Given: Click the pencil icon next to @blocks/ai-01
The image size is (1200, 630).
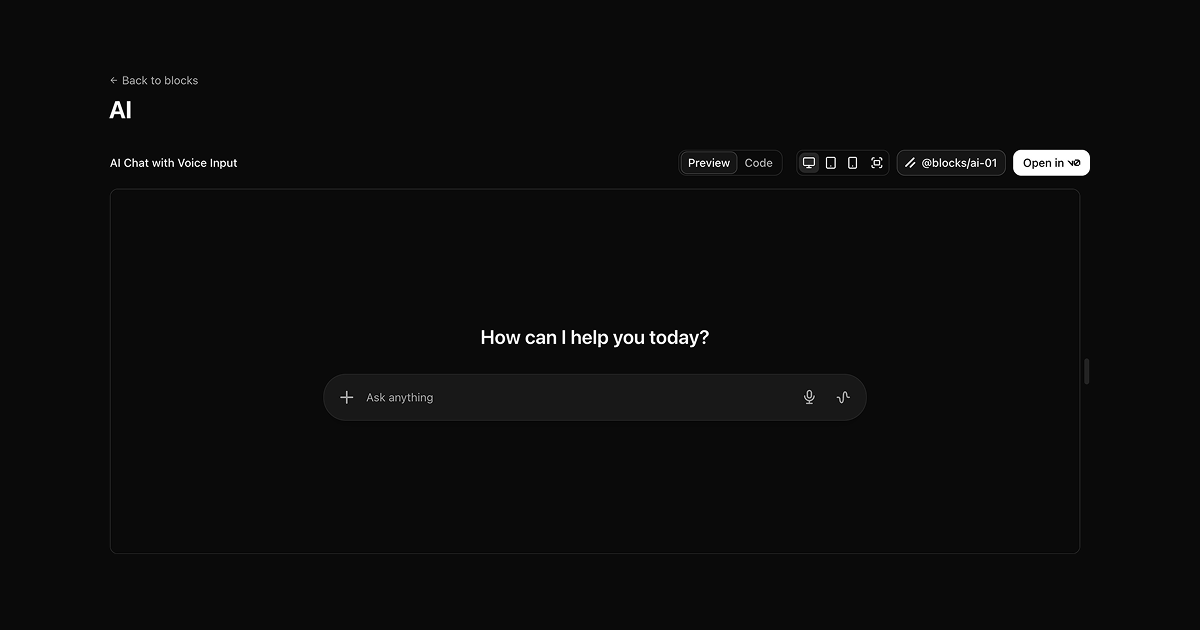Looking at the screenshot, I should [x=909, y=162].
